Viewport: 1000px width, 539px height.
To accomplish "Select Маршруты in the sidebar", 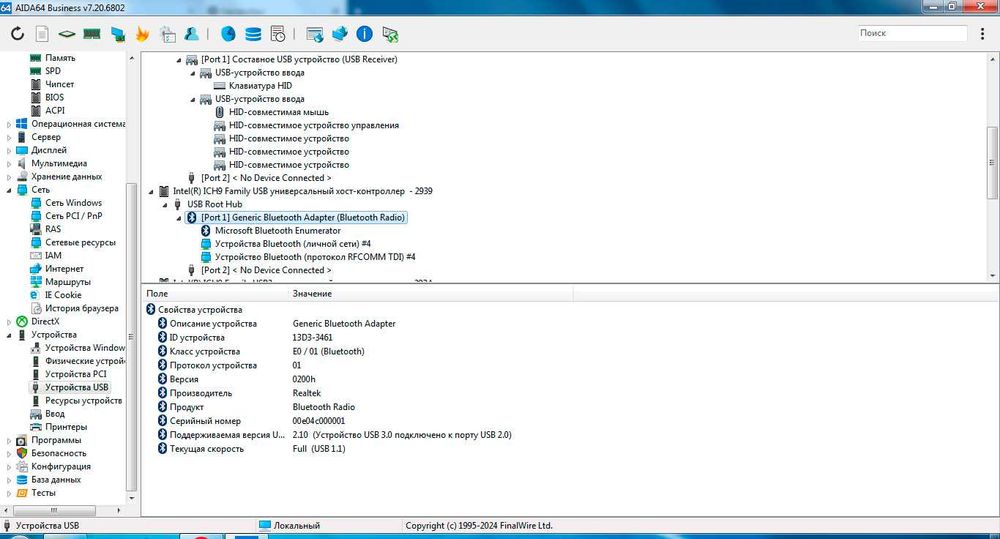I will coord(68,282).
